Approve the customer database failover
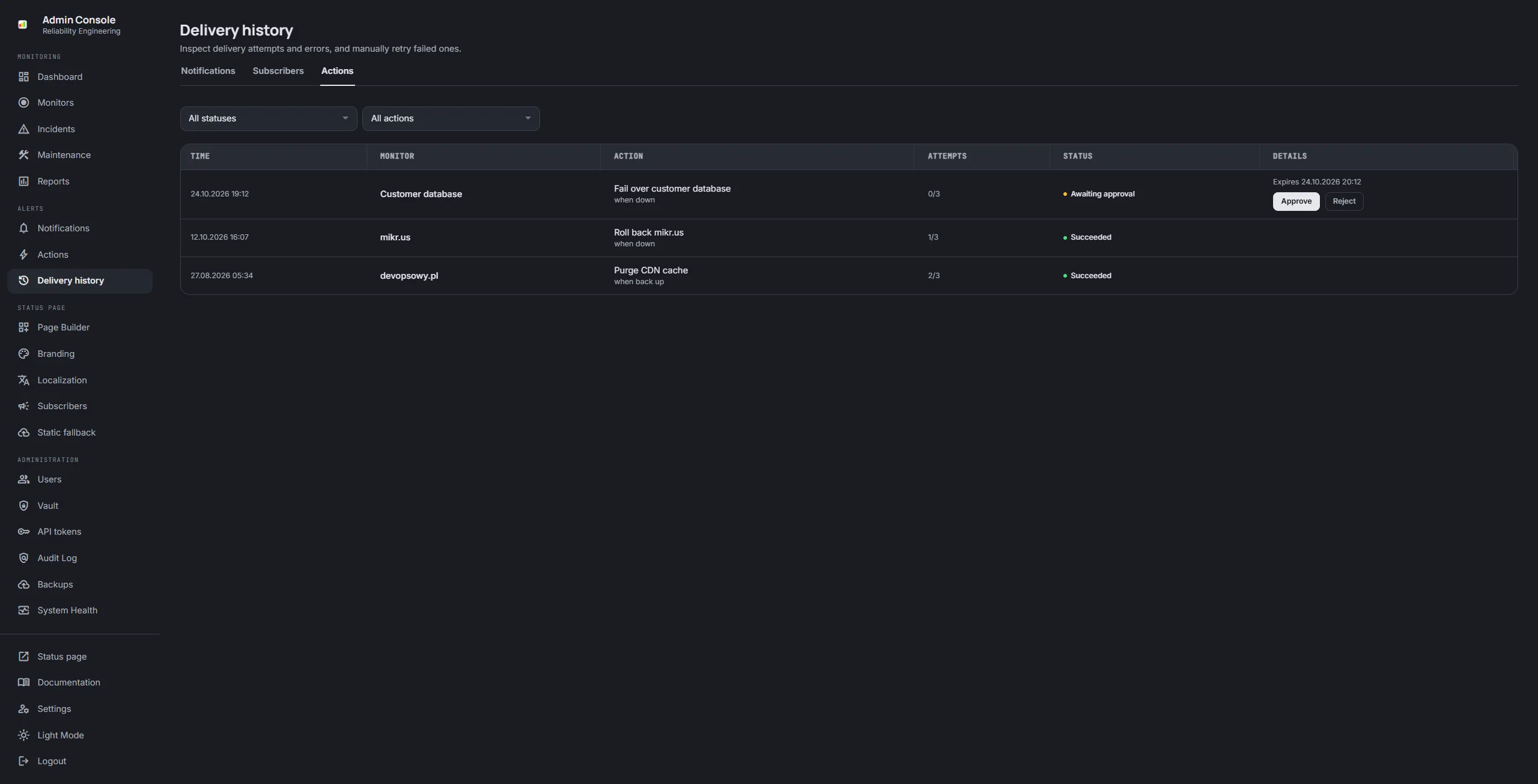Viewport: 1538px width, 784px height. 1296,201
